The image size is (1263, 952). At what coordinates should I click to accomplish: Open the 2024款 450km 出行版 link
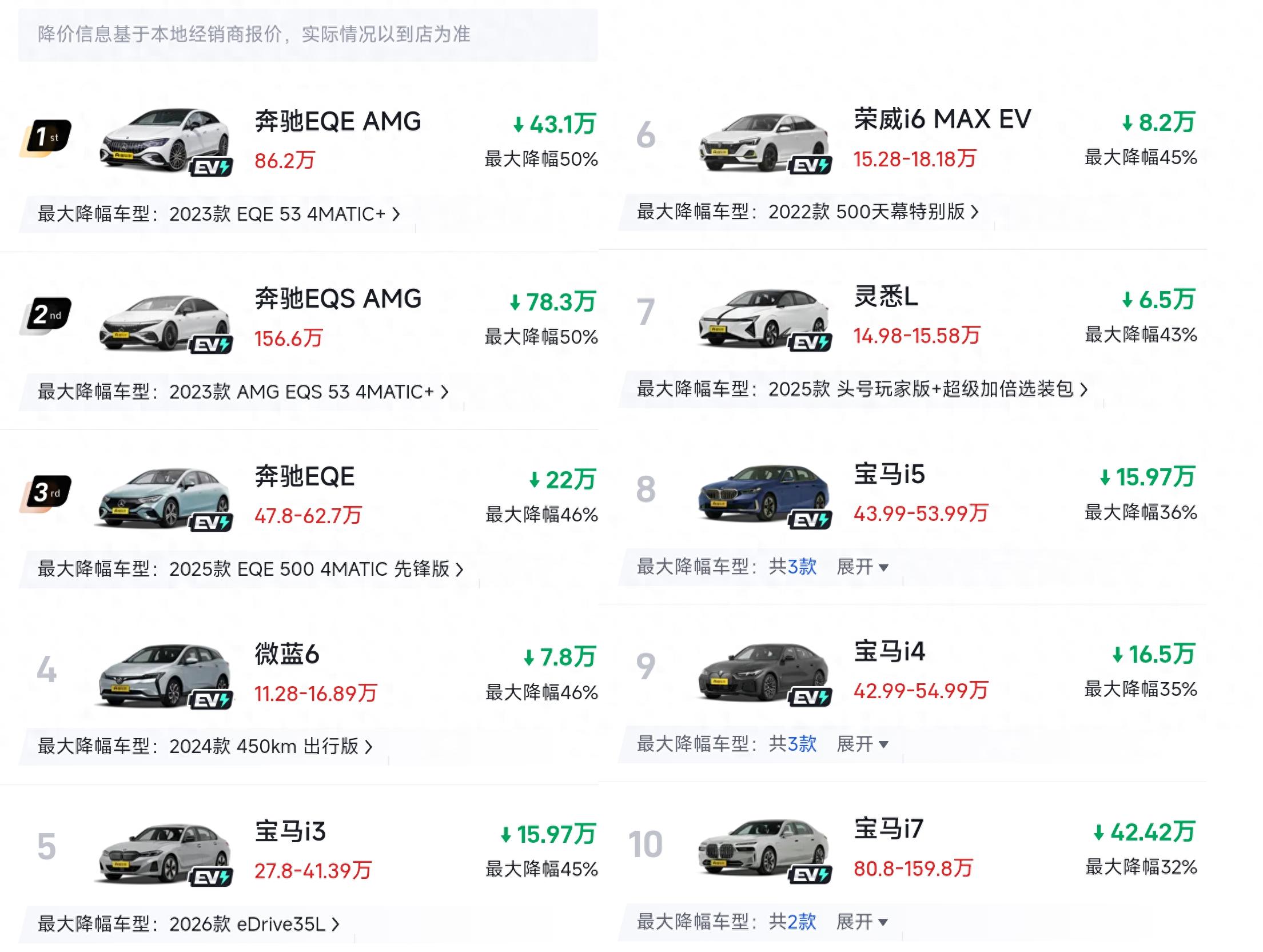[x=270, y=747]
